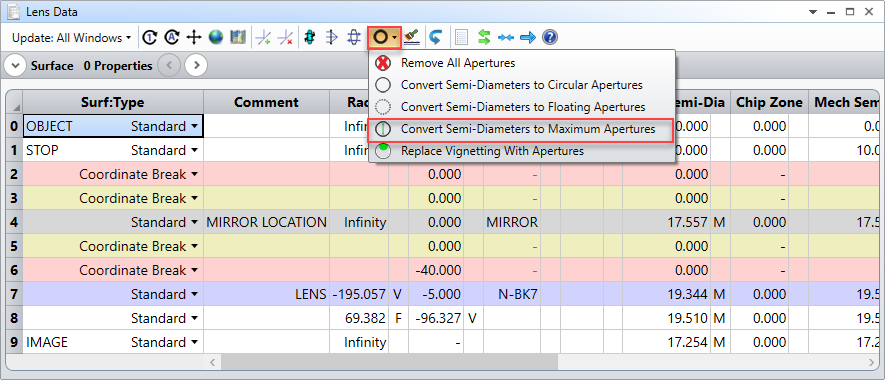Open surface 8 Standard type dropdown
This screenshot has height=380, width=885.
pyautogui.click(x=195, y=318)
